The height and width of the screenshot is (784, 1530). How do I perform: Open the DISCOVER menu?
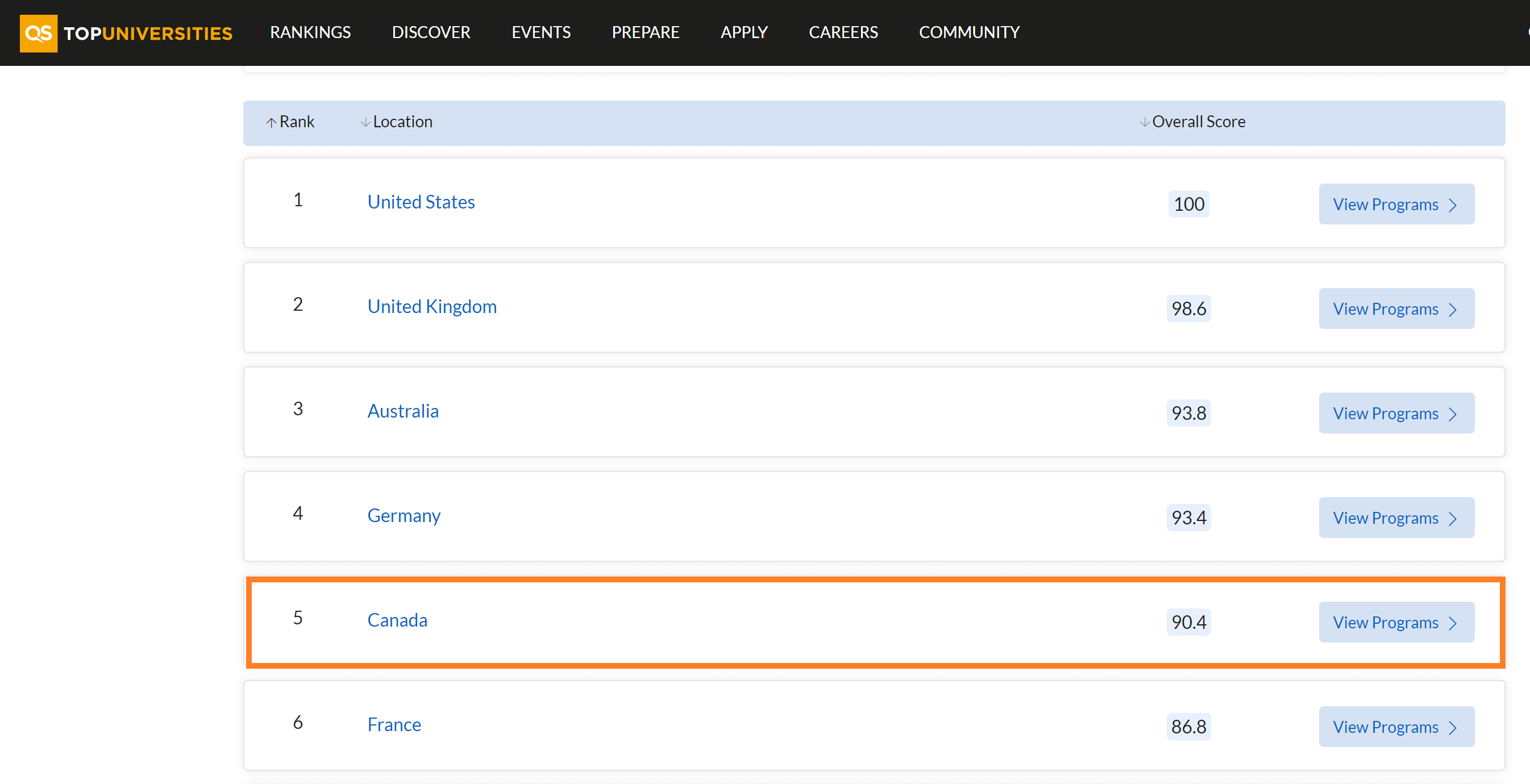coord(431,32)
